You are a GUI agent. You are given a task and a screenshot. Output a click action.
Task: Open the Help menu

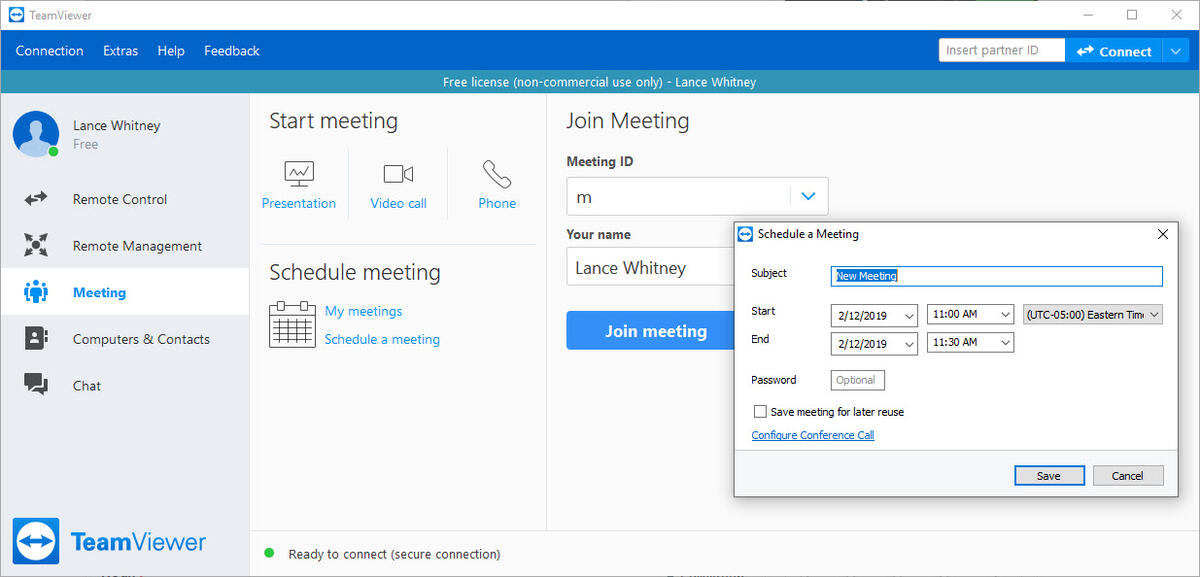pyautogui.click(x=171, y=51)
